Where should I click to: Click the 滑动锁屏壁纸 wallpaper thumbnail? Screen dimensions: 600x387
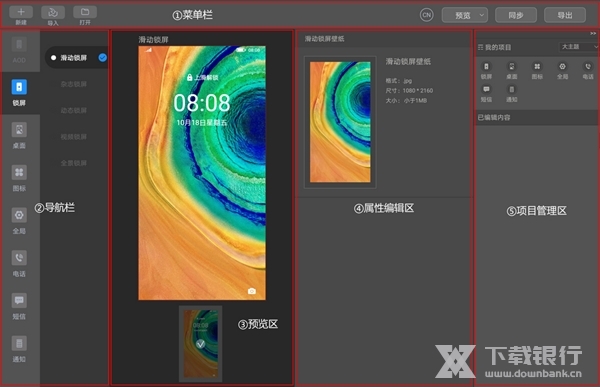tap(340, 122)
